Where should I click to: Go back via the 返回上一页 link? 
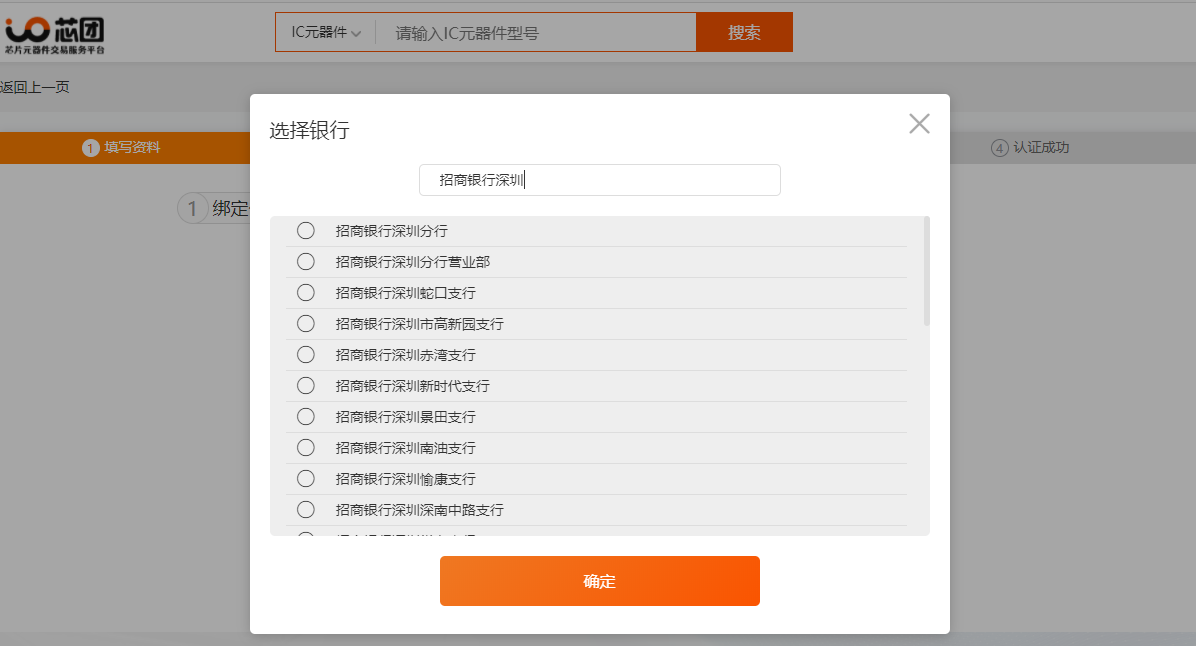[35, 87]
